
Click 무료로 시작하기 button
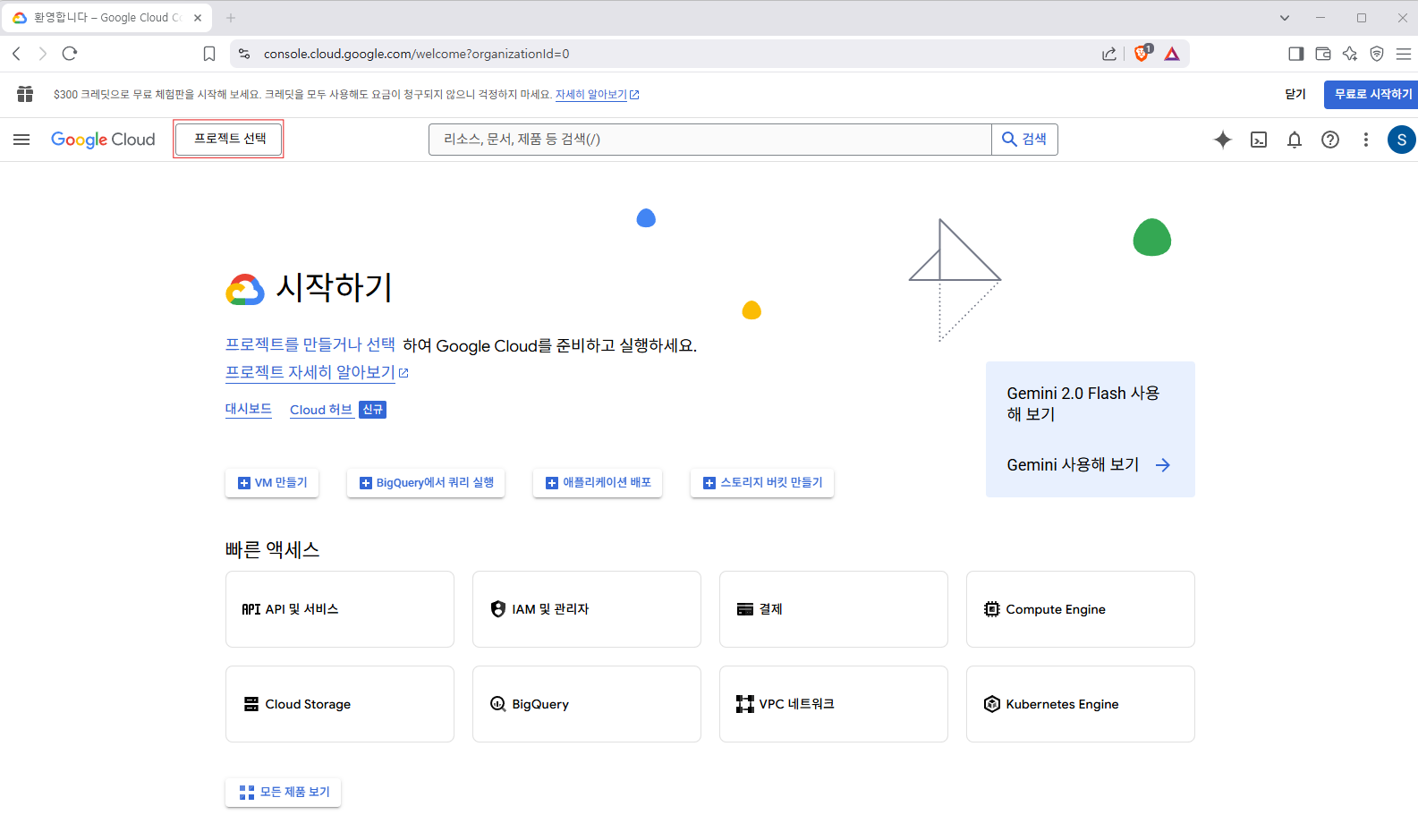[x=1371, y=94]
